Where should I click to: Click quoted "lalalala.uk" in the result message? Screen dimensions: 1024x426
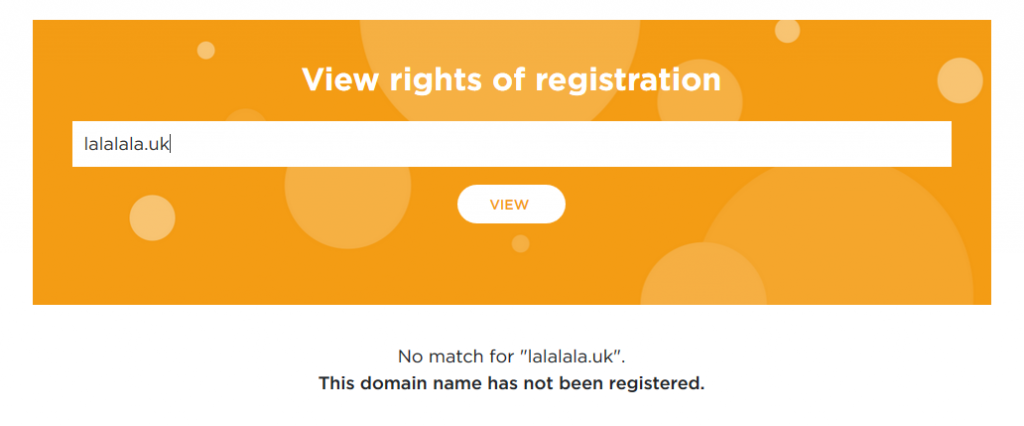tap(583, 356)
